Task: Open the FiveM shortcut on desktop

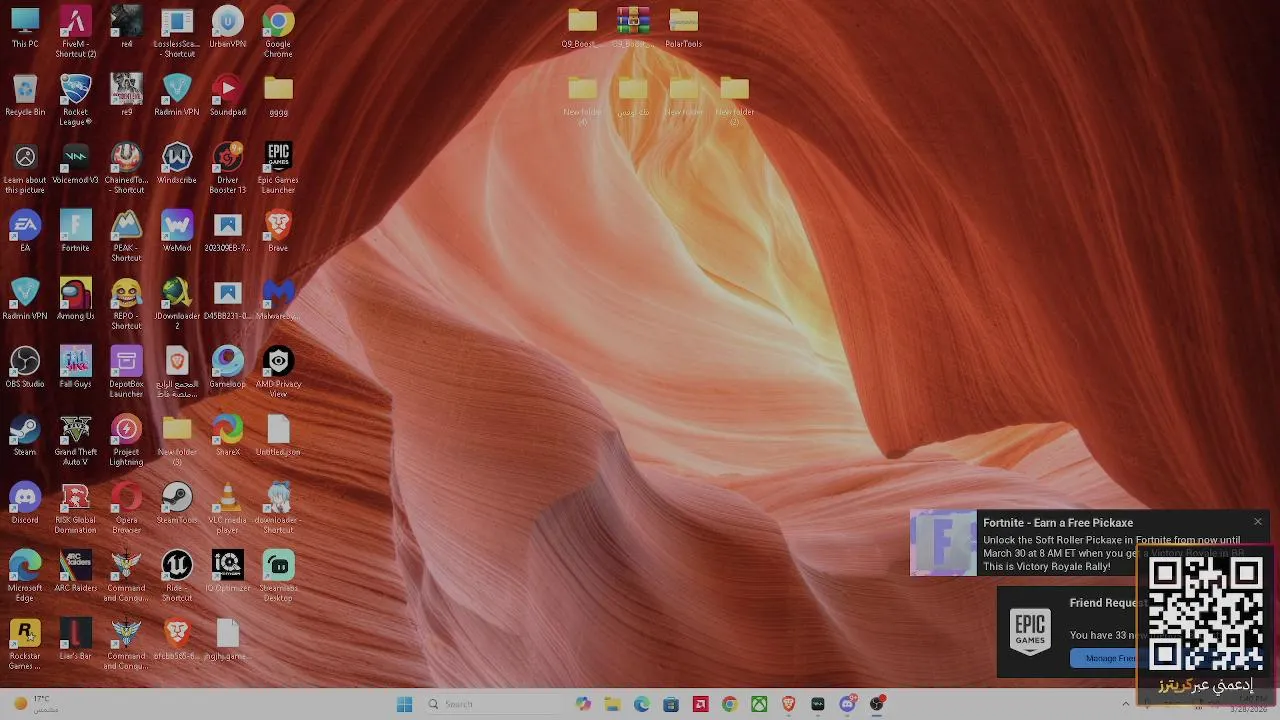Action: [76, 30]
